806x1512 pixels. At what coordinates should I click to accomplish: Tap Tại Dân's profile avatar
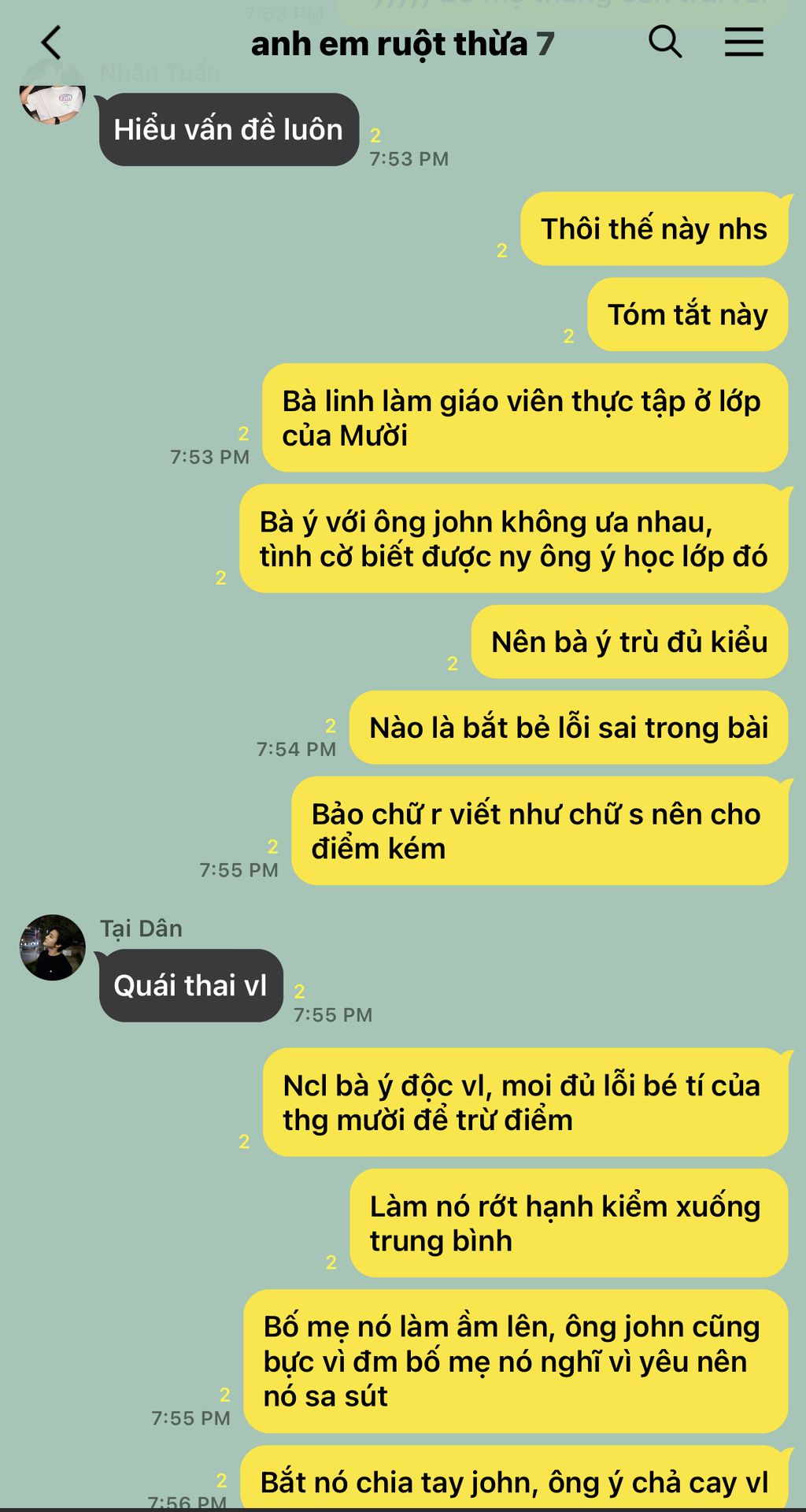(52, 947)
